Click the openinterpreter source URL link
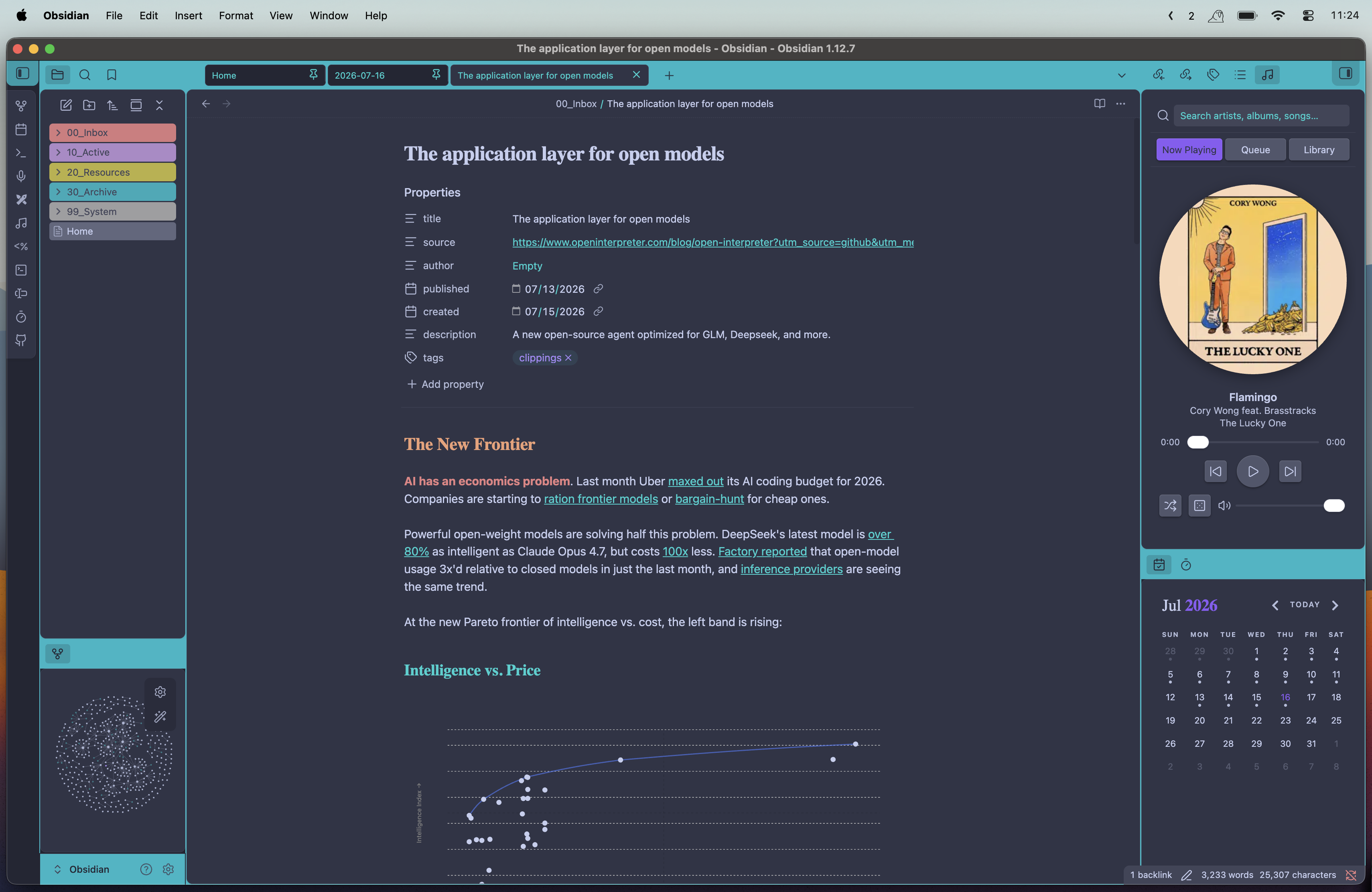The image size is (1372, 892). point(713,242)
